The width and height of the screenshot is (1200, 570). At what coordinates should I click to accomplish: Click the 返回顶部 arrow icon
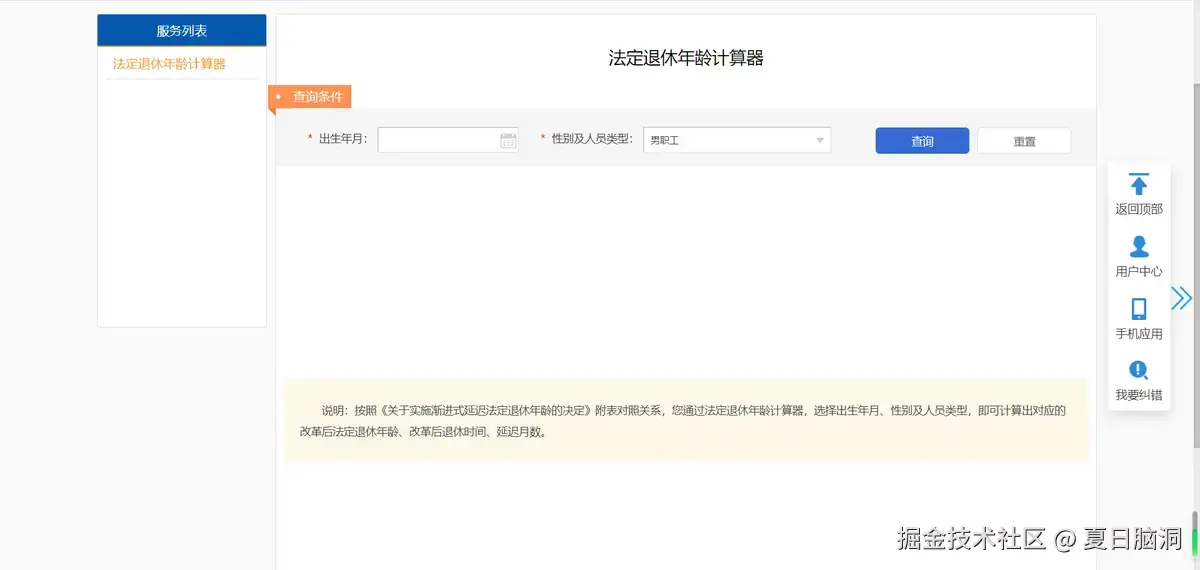point(1138,185)
